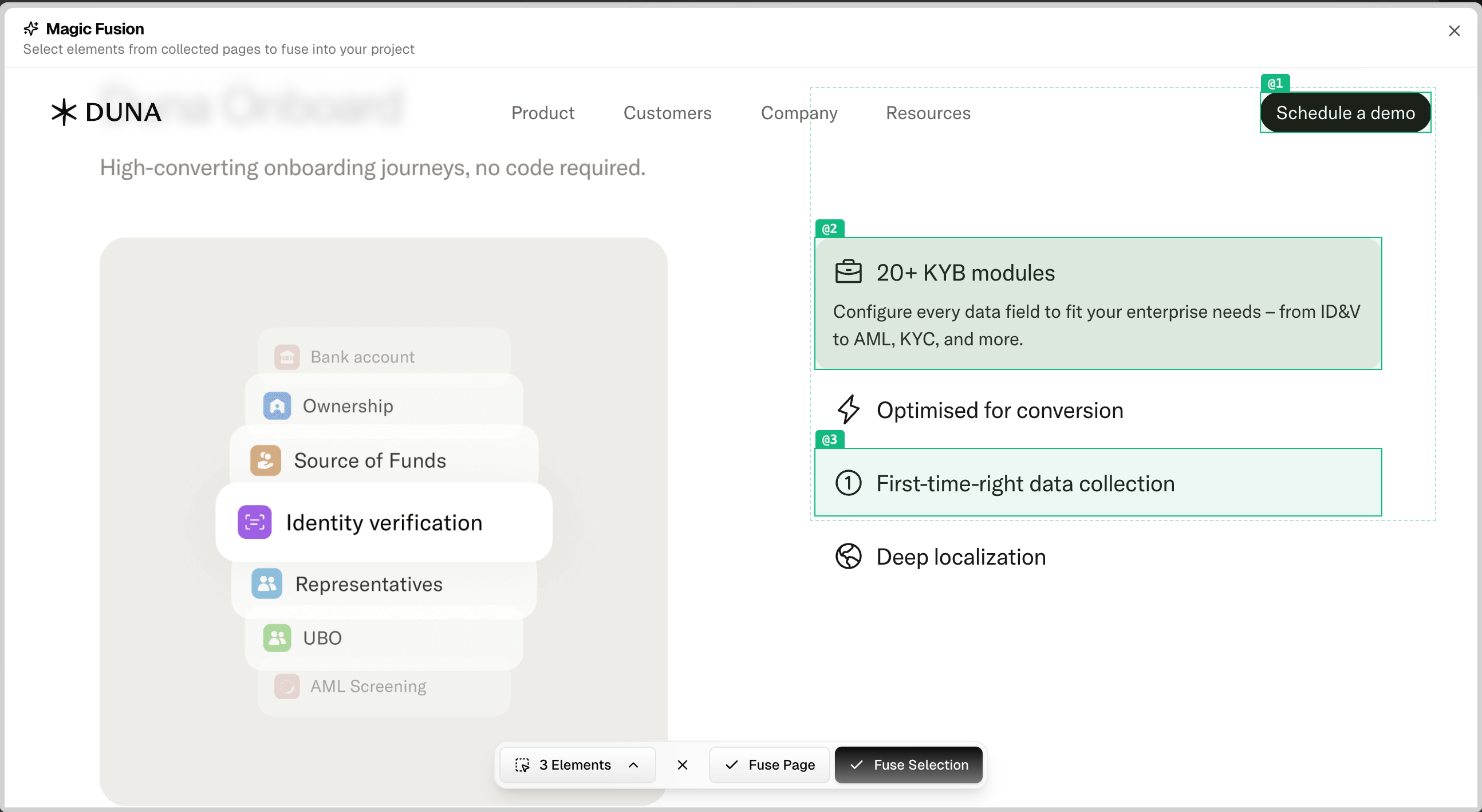Viewport: 1482px width, 812px height.
Task: Click the UBO icon
Action: coord(277,637)
